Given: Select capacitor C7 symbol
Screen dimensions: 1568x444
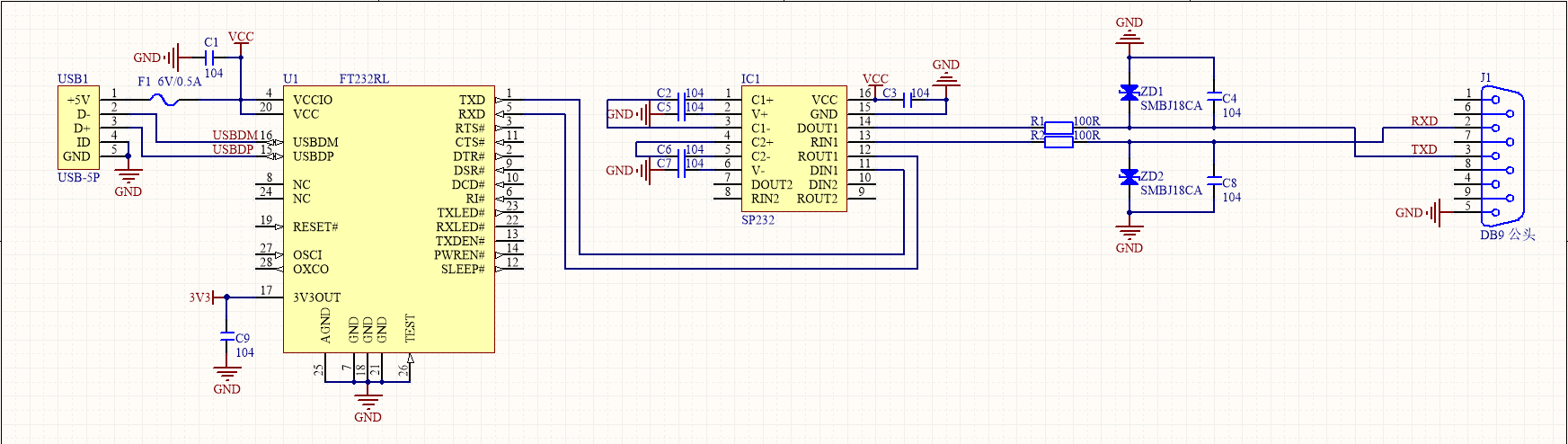Looking at the screenshot, I should (679, 171).
